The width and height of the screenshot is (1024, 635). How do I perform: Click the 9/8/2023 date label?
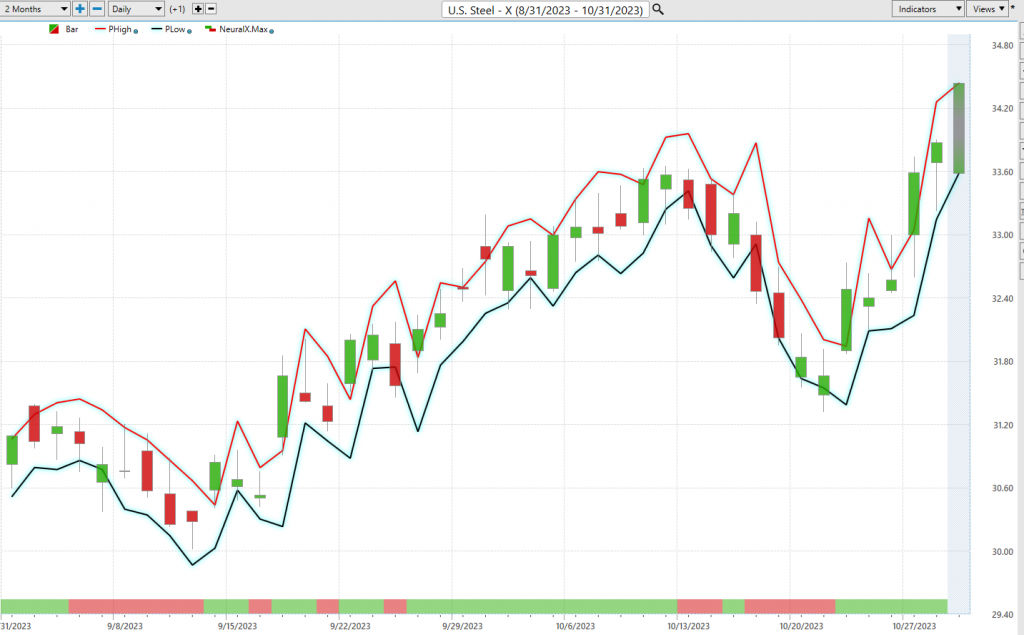(x=125, y=626)
